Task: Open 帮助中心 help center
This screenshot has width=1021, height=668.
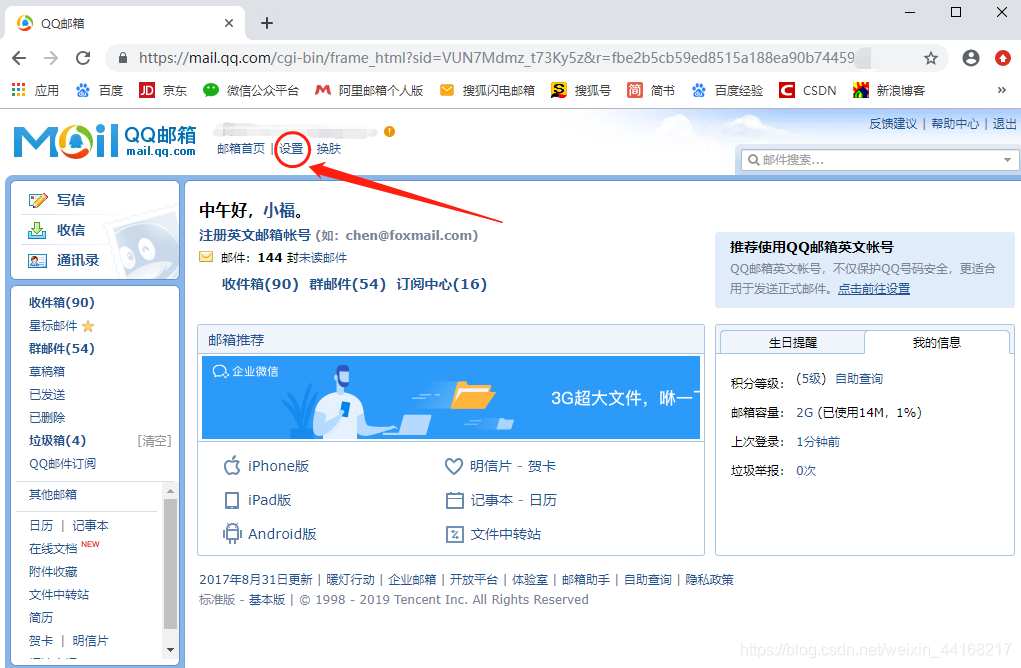Action: 955,124
